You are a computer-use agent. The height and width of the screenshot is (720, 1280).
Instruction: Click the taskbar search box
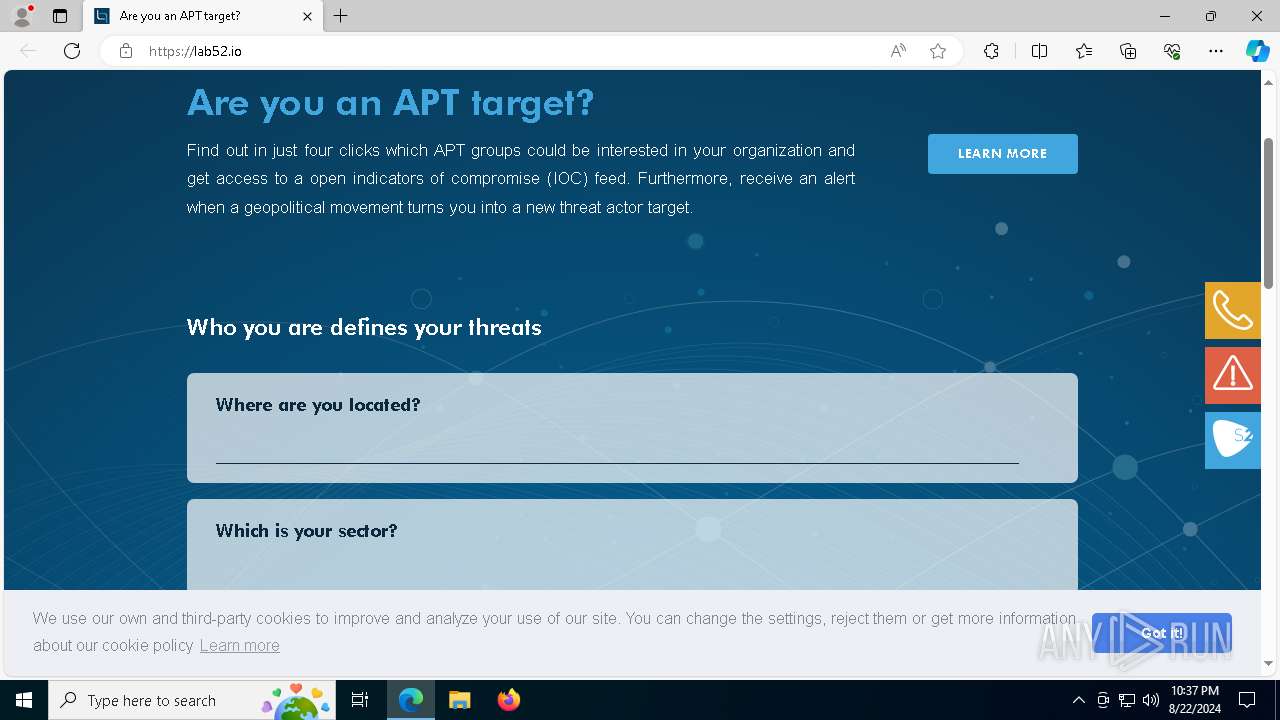tap(192, 700)
